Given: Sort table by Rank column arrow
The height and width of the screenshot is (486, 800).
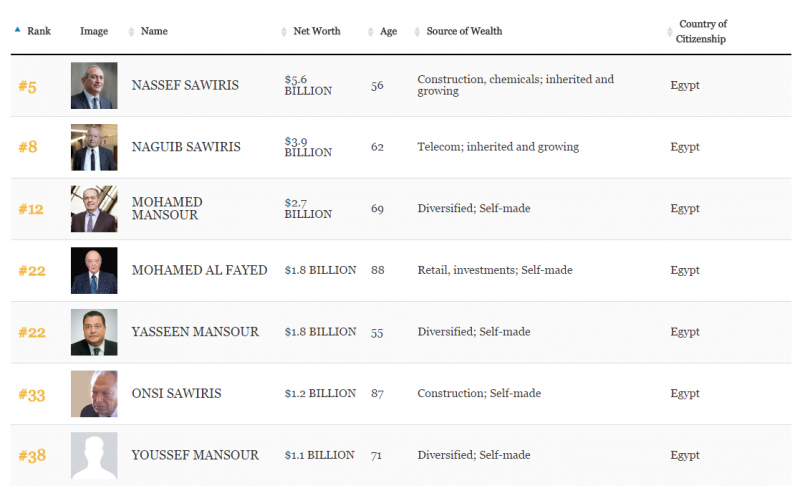Looking at the screenshot, I should pos(17,30).
